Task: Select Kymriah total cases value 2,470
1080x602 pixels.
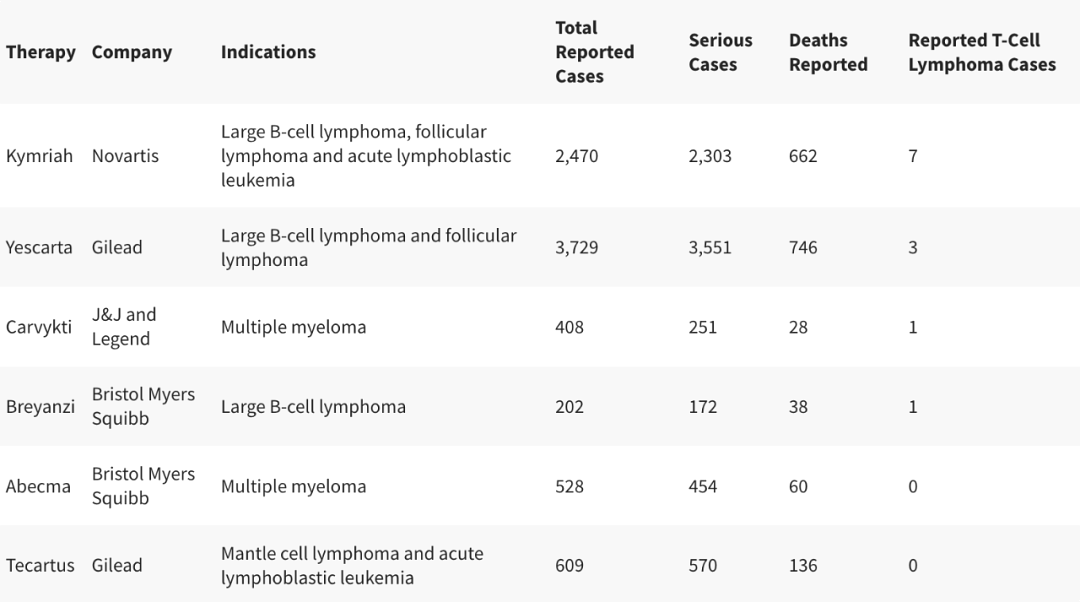Action: (577, 156)
